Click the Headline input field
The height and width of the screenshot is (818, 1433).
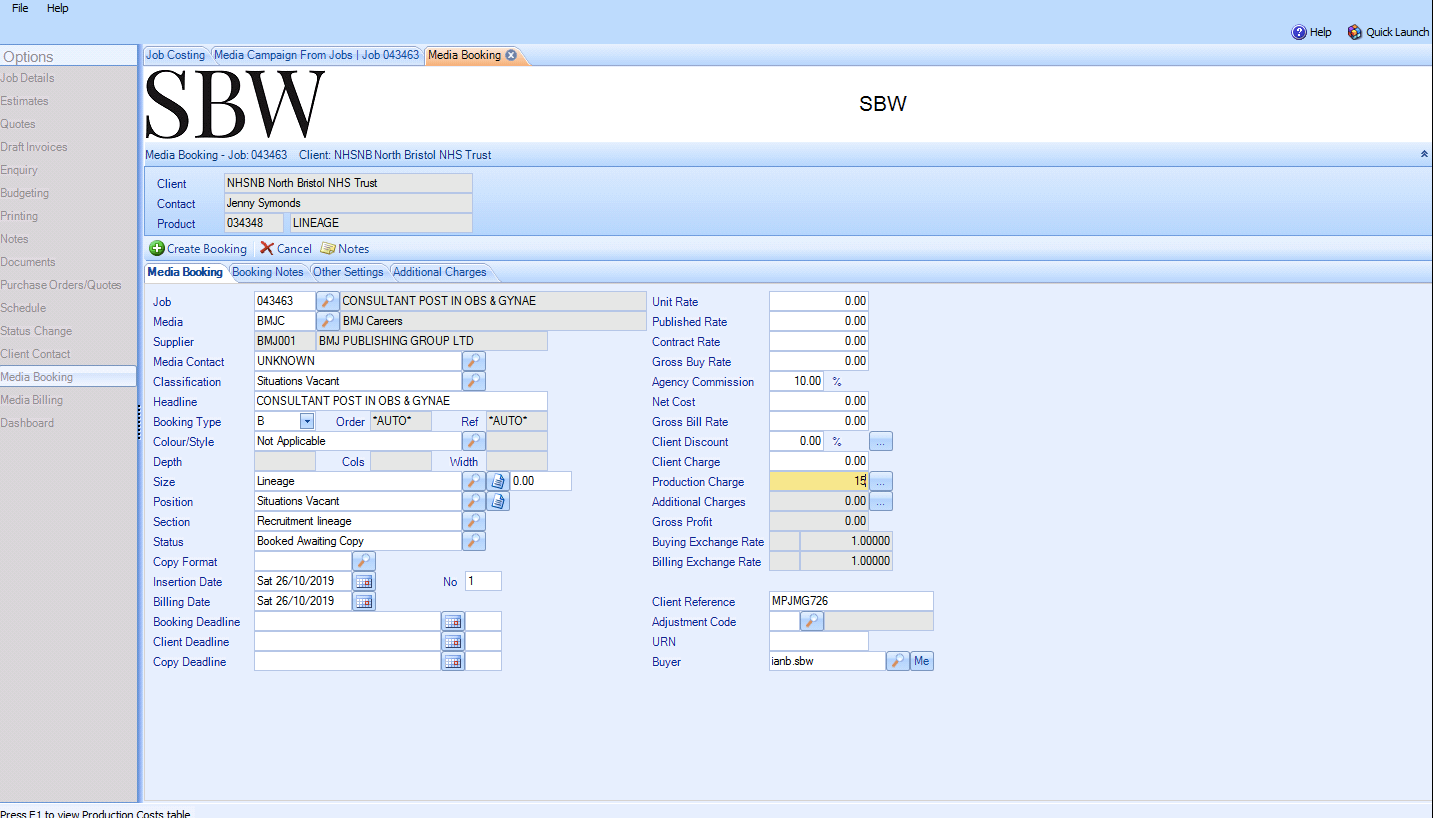[x=401, y=401]
